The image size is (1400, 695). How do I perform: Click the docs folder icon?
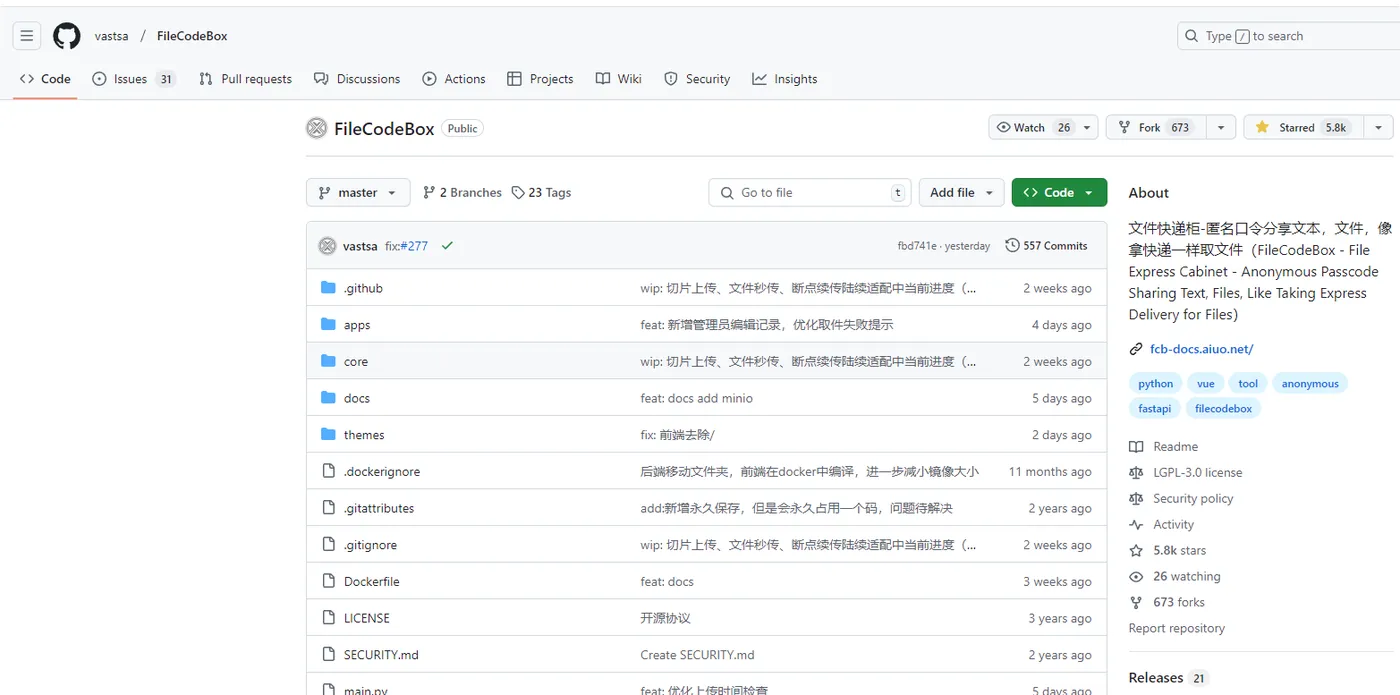point(328,398)
